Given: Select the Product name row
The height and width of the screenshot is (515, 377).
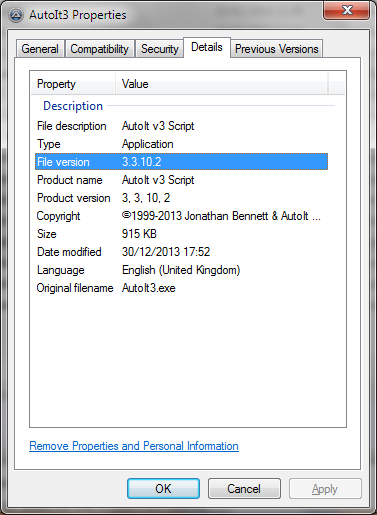Looking at the screenshot, I should tap(181, 180).
